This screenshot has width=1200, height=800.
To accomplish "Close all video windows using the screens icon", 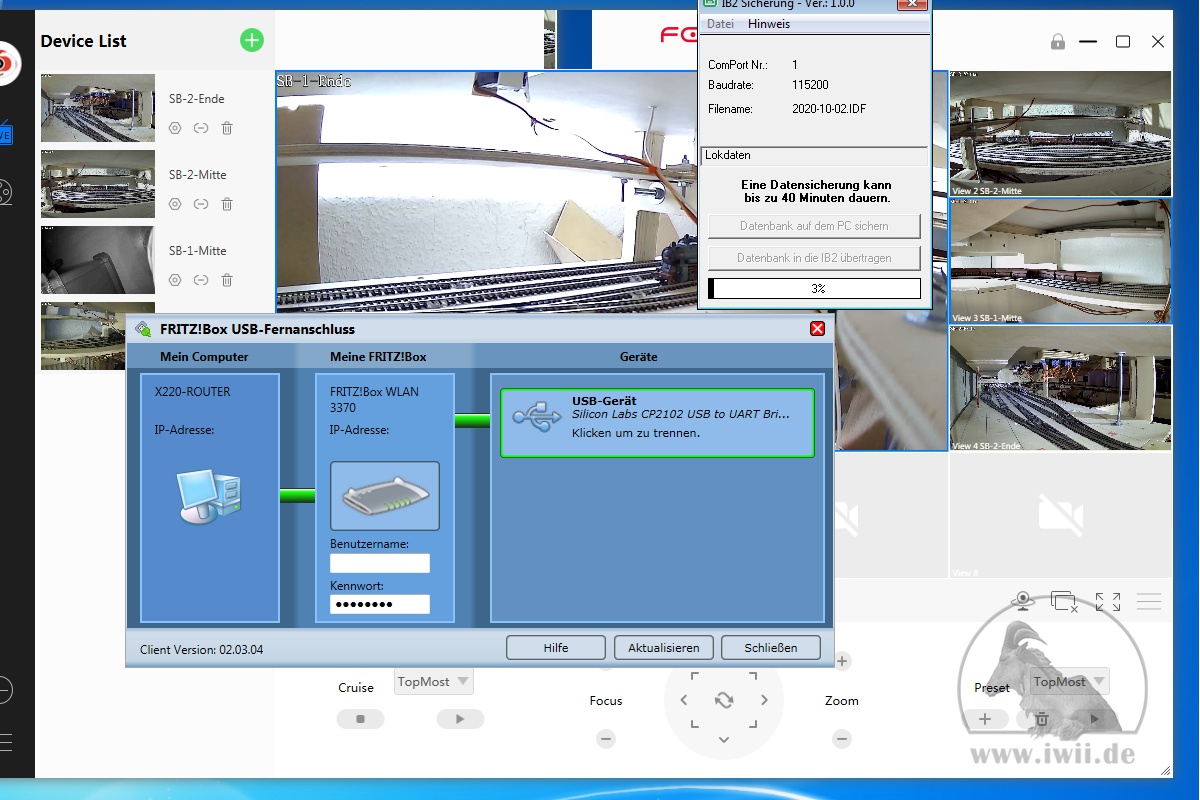I will coord(1064,601).
